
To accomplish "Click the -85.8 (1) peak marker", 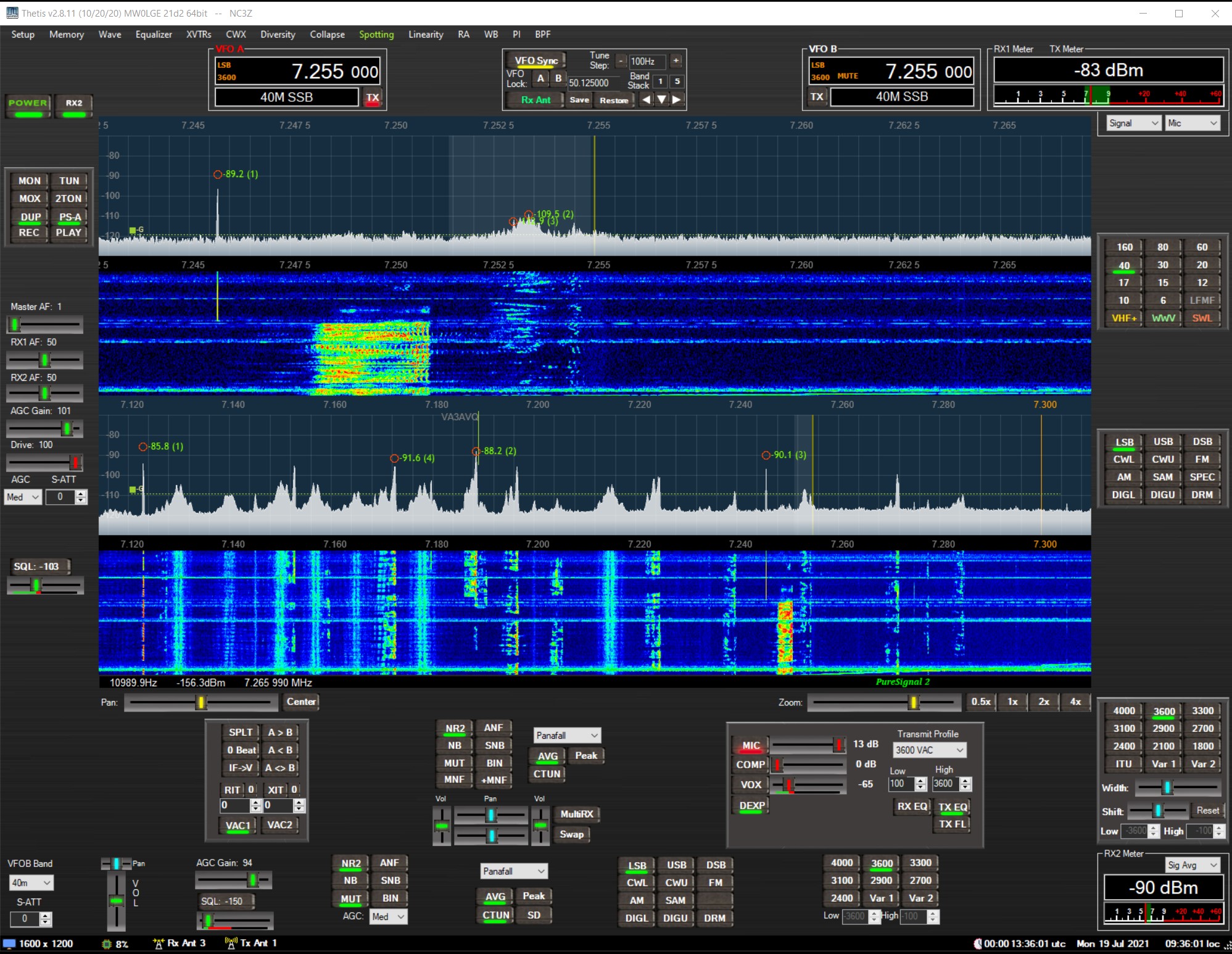I will click(x=143, y=447).
